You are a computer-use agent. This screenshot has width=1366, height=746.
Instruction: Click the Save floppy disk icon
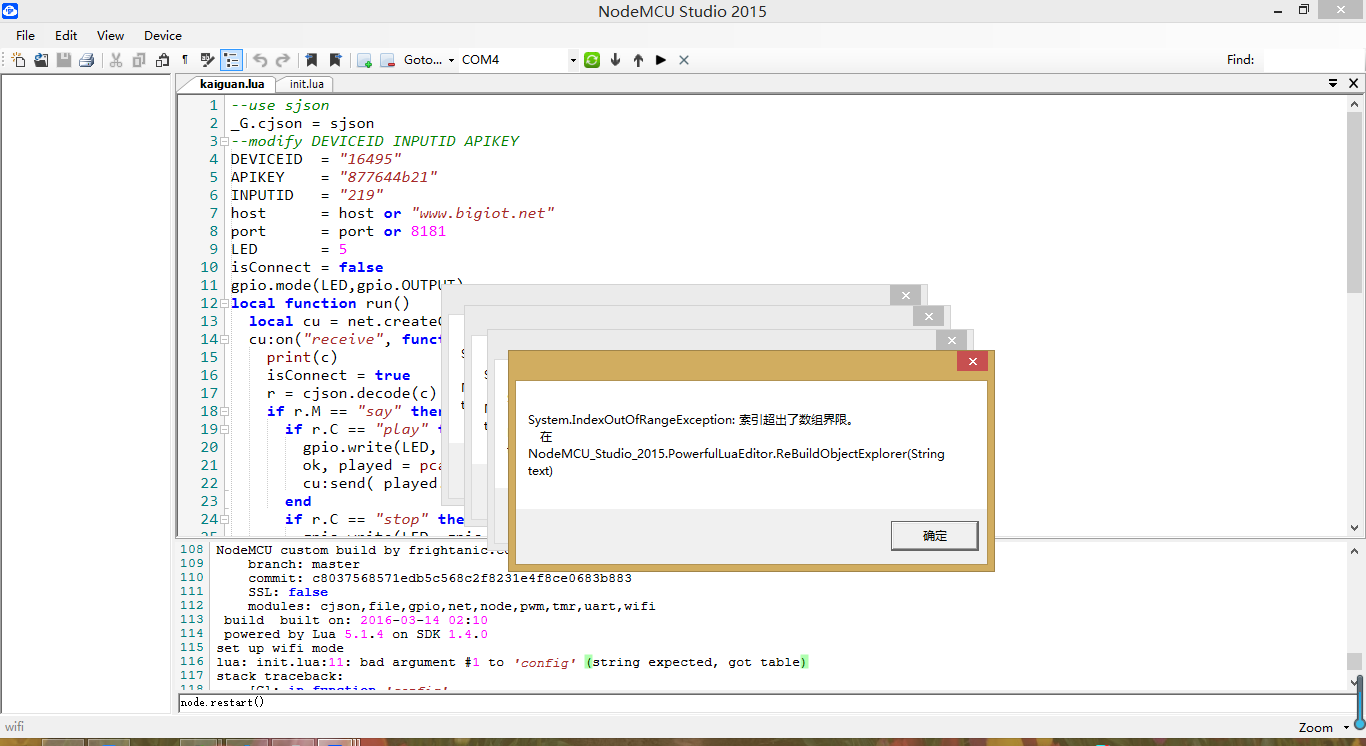64,60
